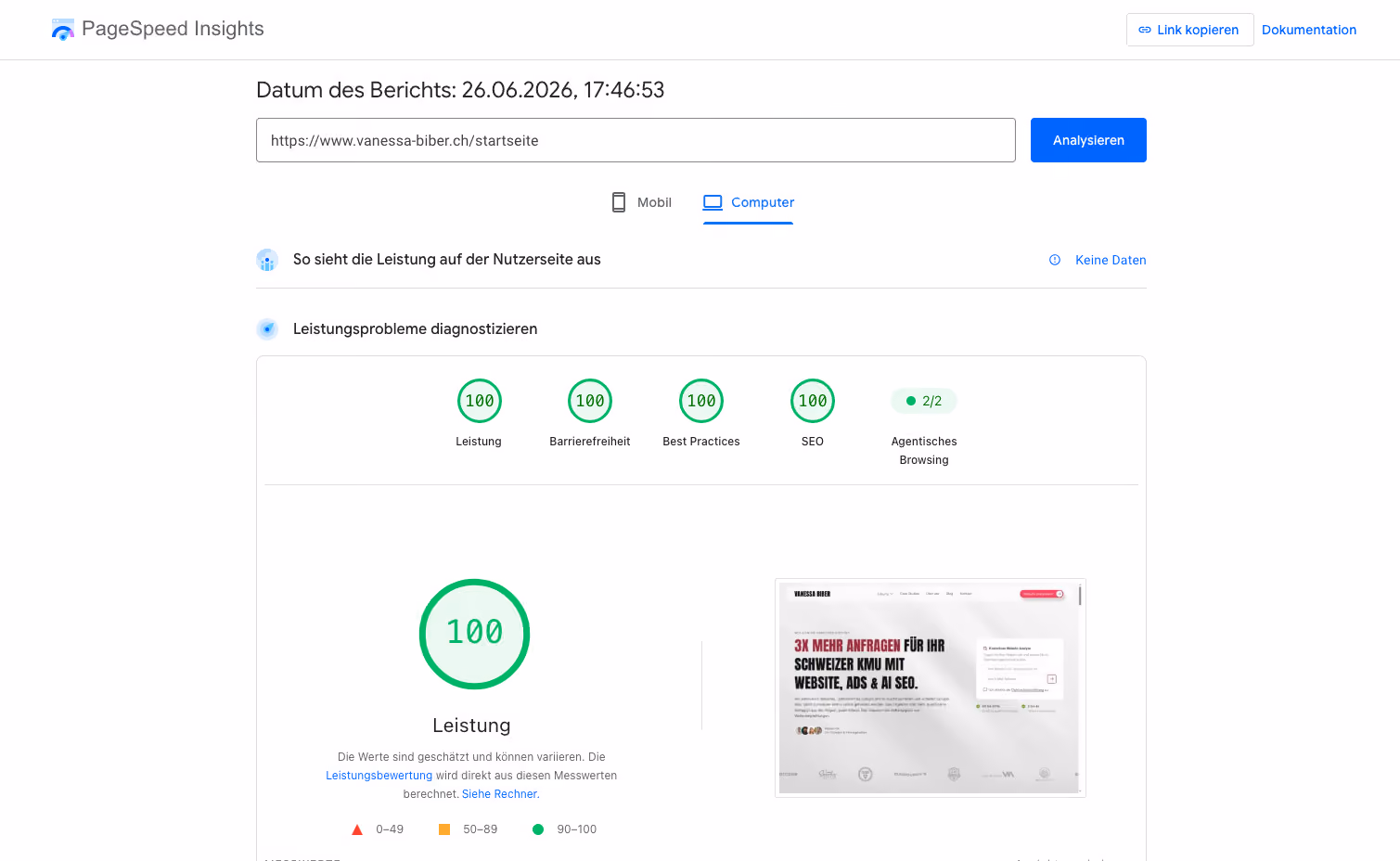The height and width of the screenshot is (861, 1400).
Task: Click the SEO category label
Action: [x=813, y=442]
